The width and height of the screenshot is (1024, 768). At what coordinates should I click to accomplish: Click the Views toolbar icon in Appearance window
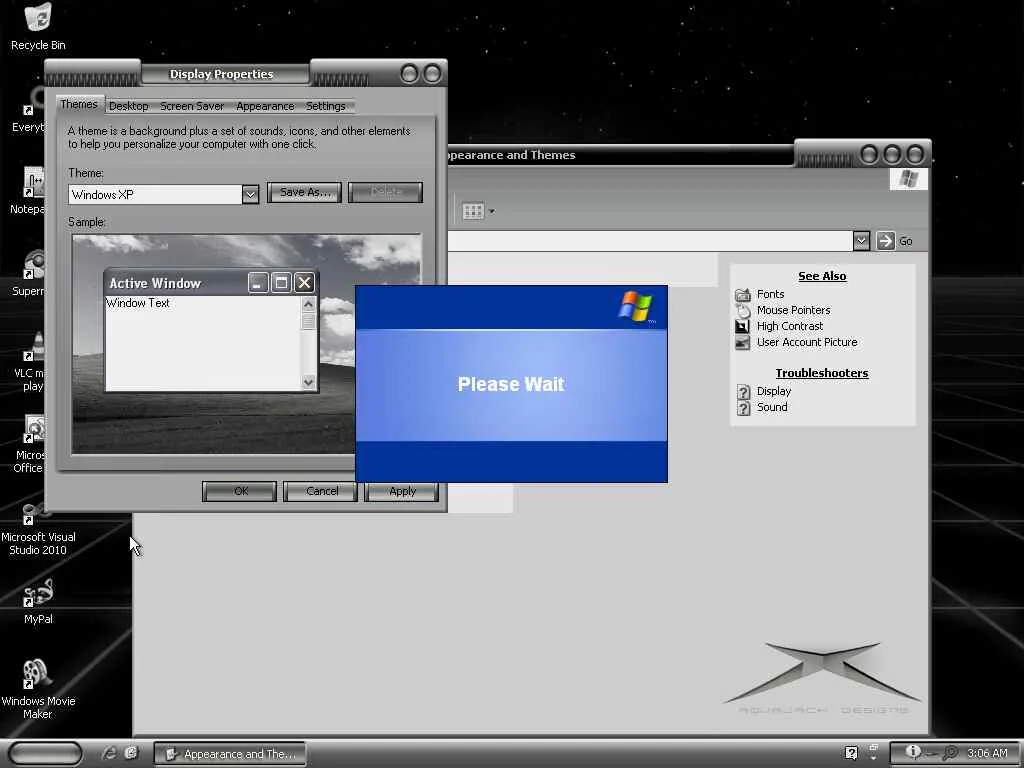(x=473, y=211)
